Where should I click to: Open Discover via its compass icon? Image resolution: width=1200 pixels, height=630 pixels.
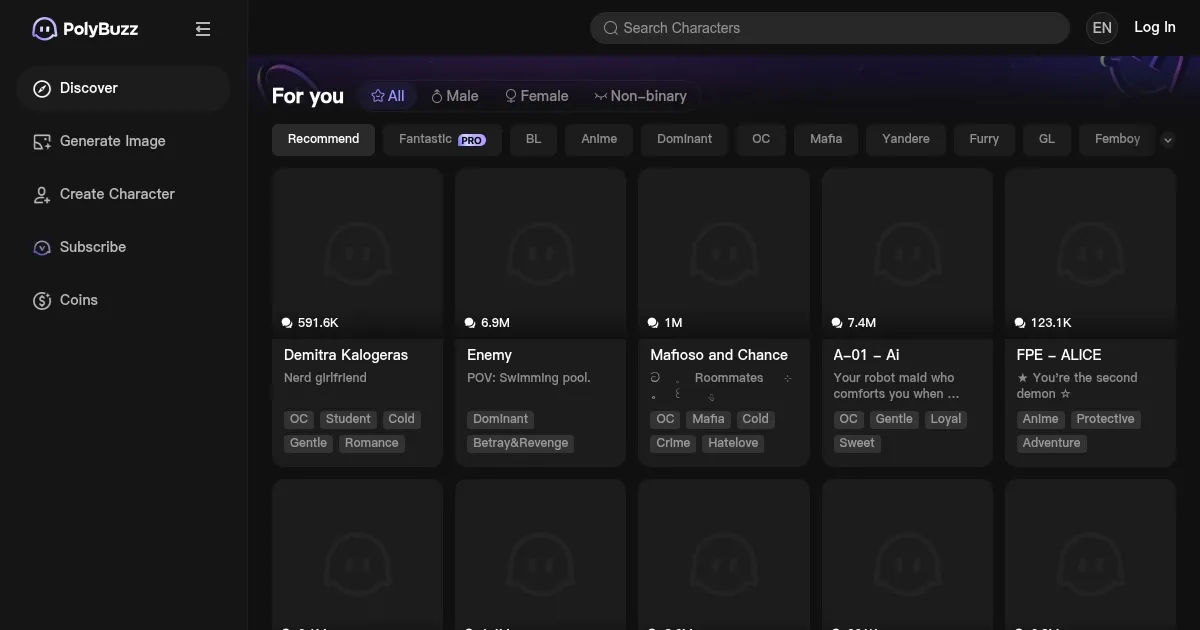click(x=42, y=89)
